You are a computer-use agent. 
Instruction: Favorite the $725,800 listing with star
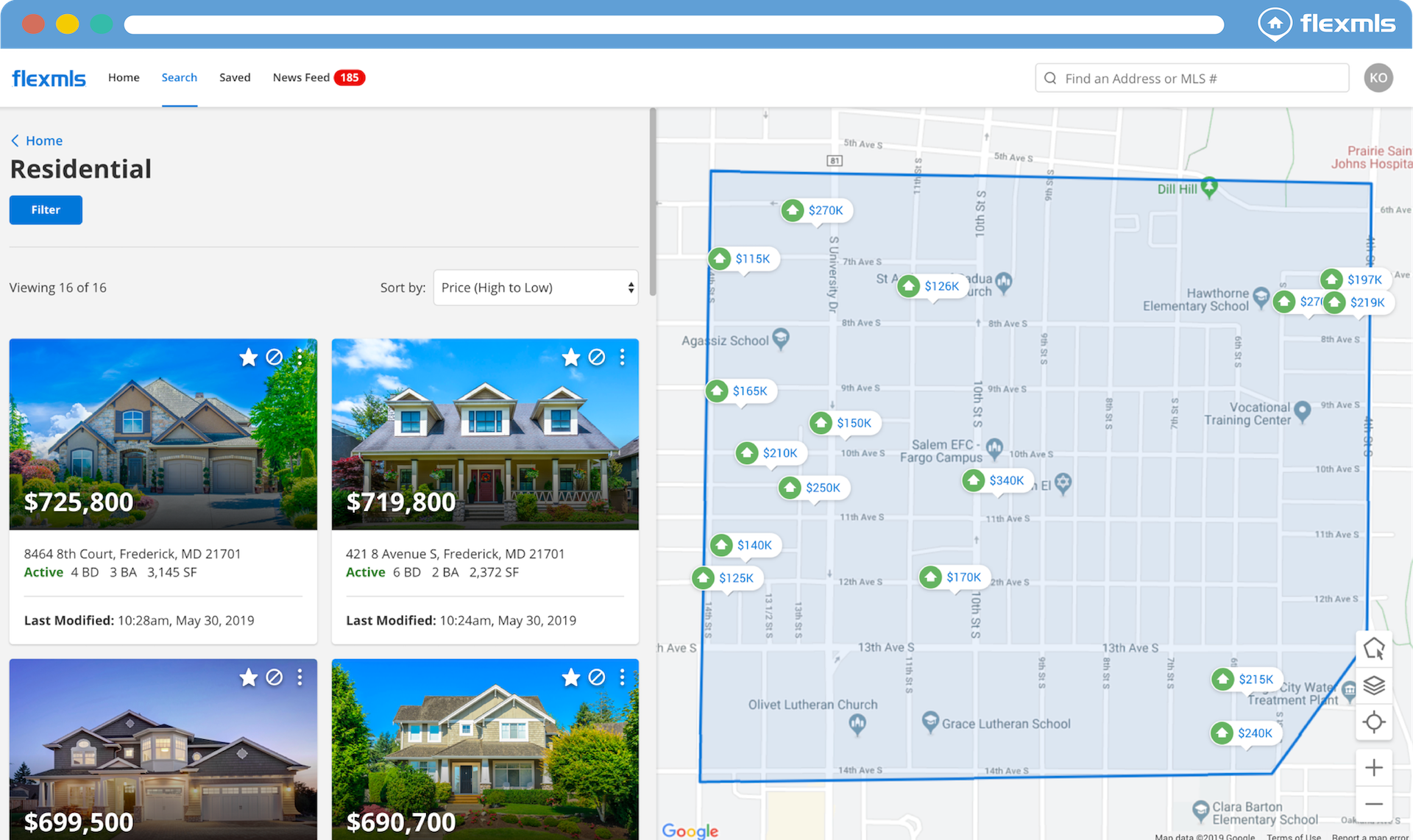(249, 357)
